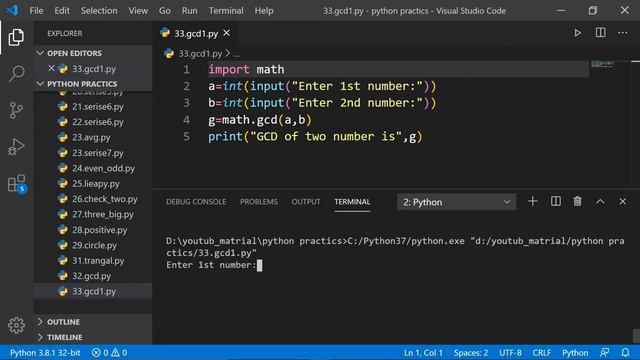Screen dimensions: 640x360
Task: Open the Run menu
Action: coord(189,11)
